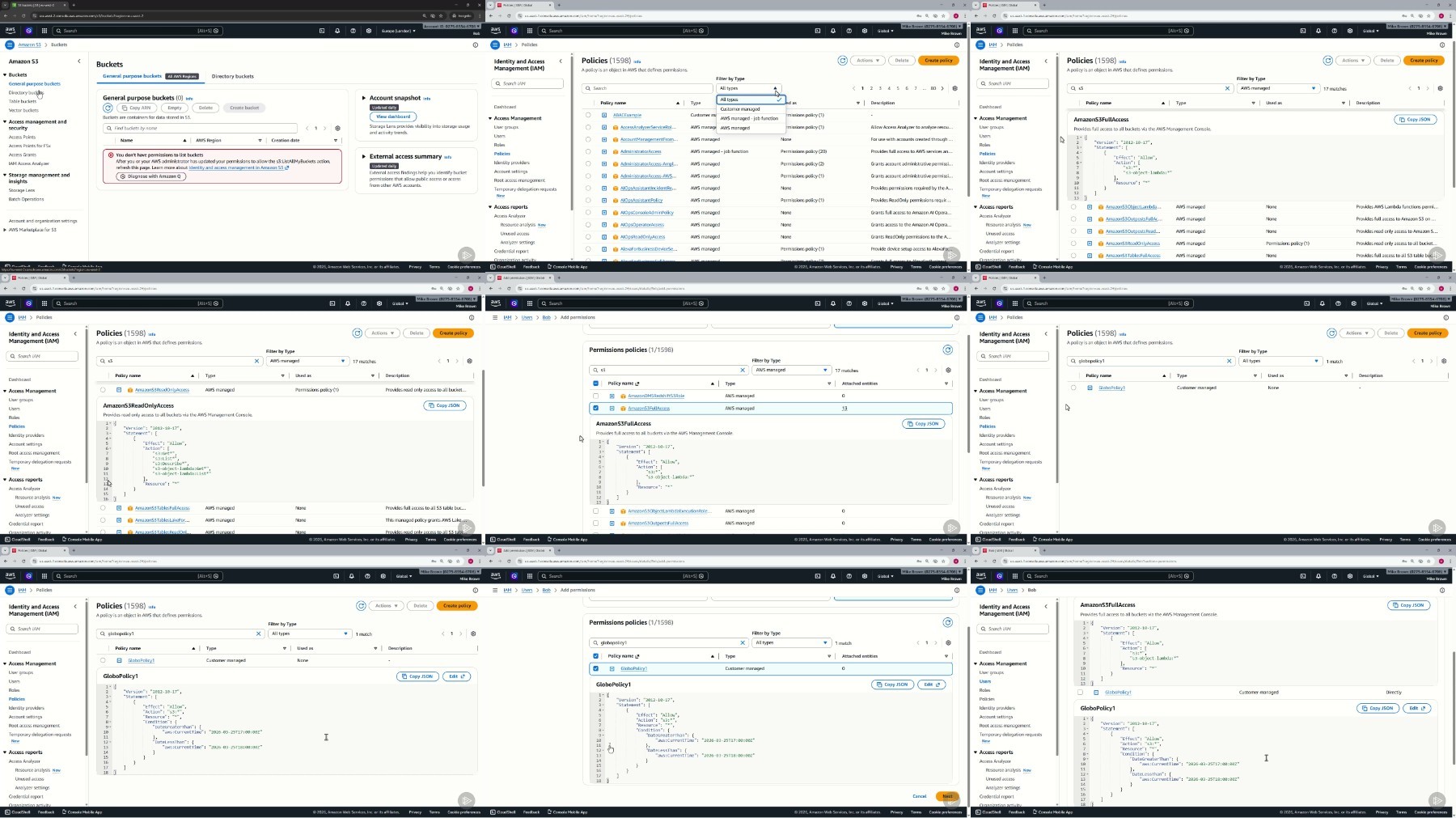This screenshot has height=818, width=1456.
Task: Collapse the Amazon S3 navigation sidebar
Action: [78, 61]
